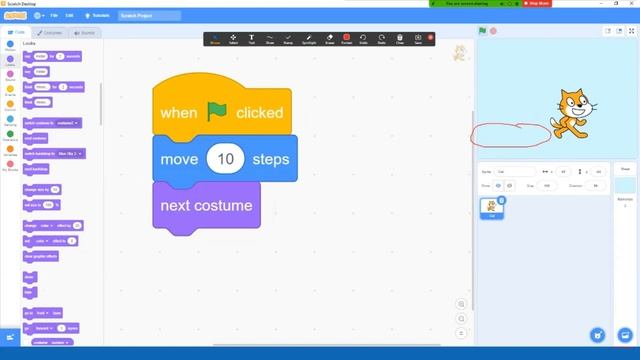Switch to small stage layout

pos(608,31)
